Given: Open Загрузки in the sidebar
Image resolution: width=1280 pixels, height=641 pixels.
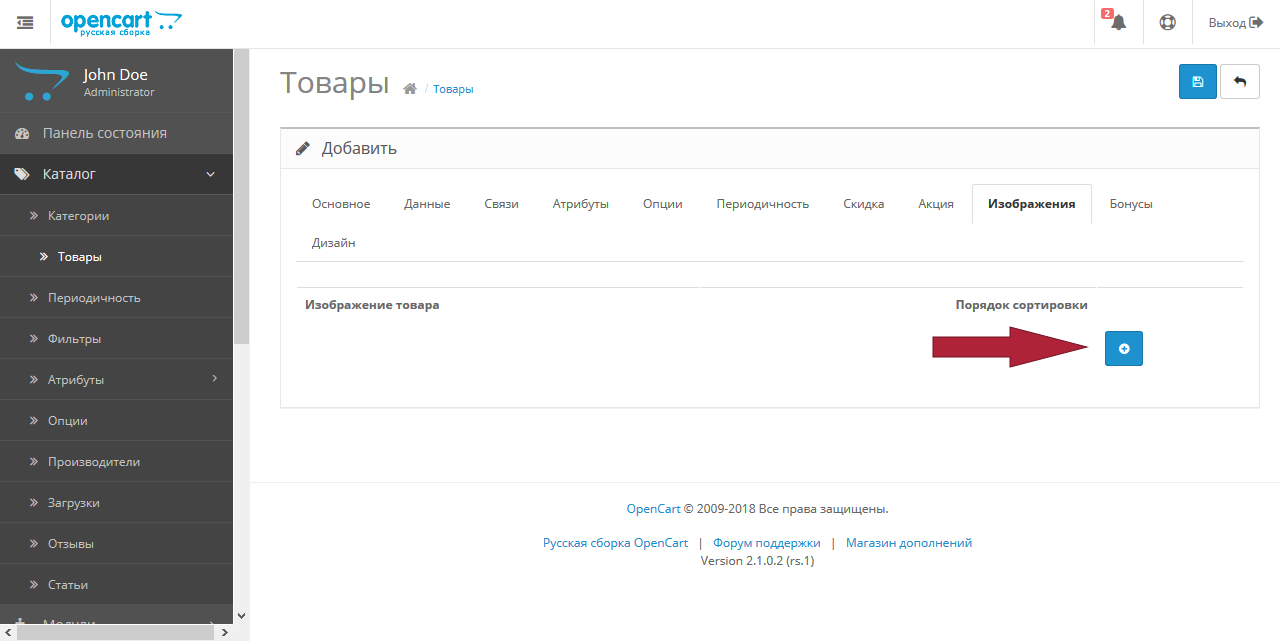Looking at the screenshot, I should (116, 503).
